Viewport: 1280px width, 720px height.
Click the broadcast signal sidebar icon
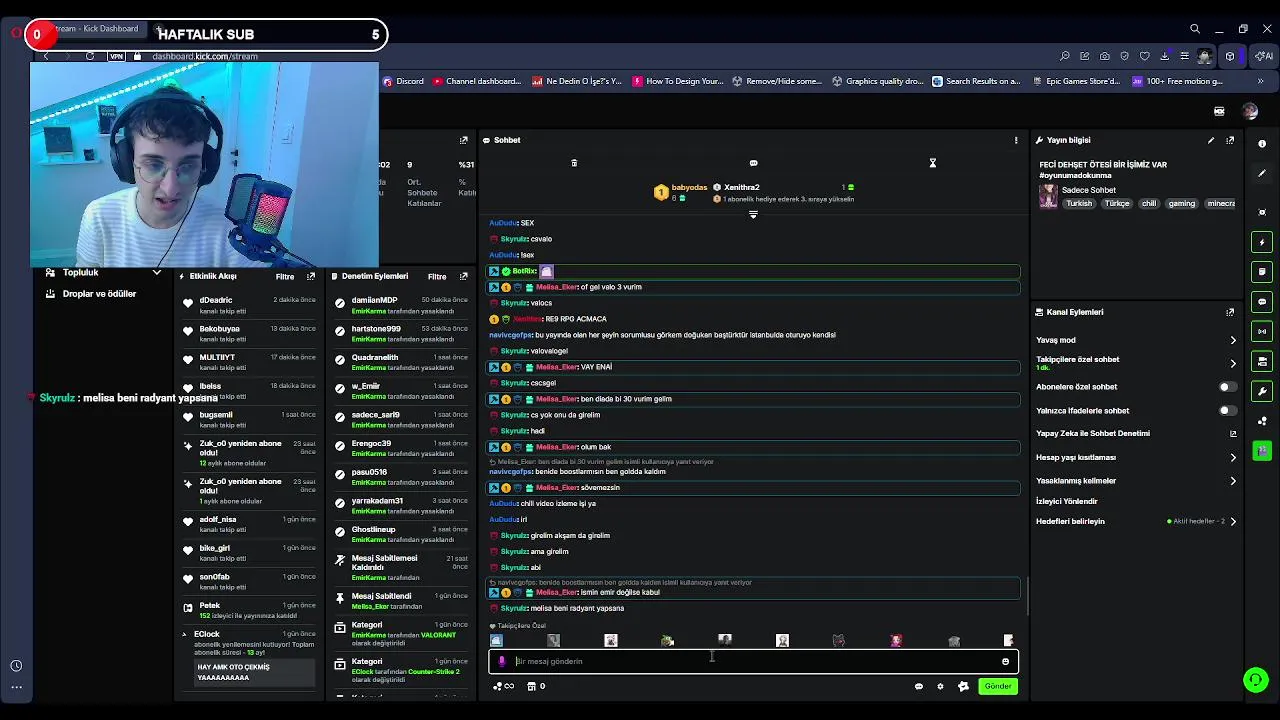pos(1262,331)
